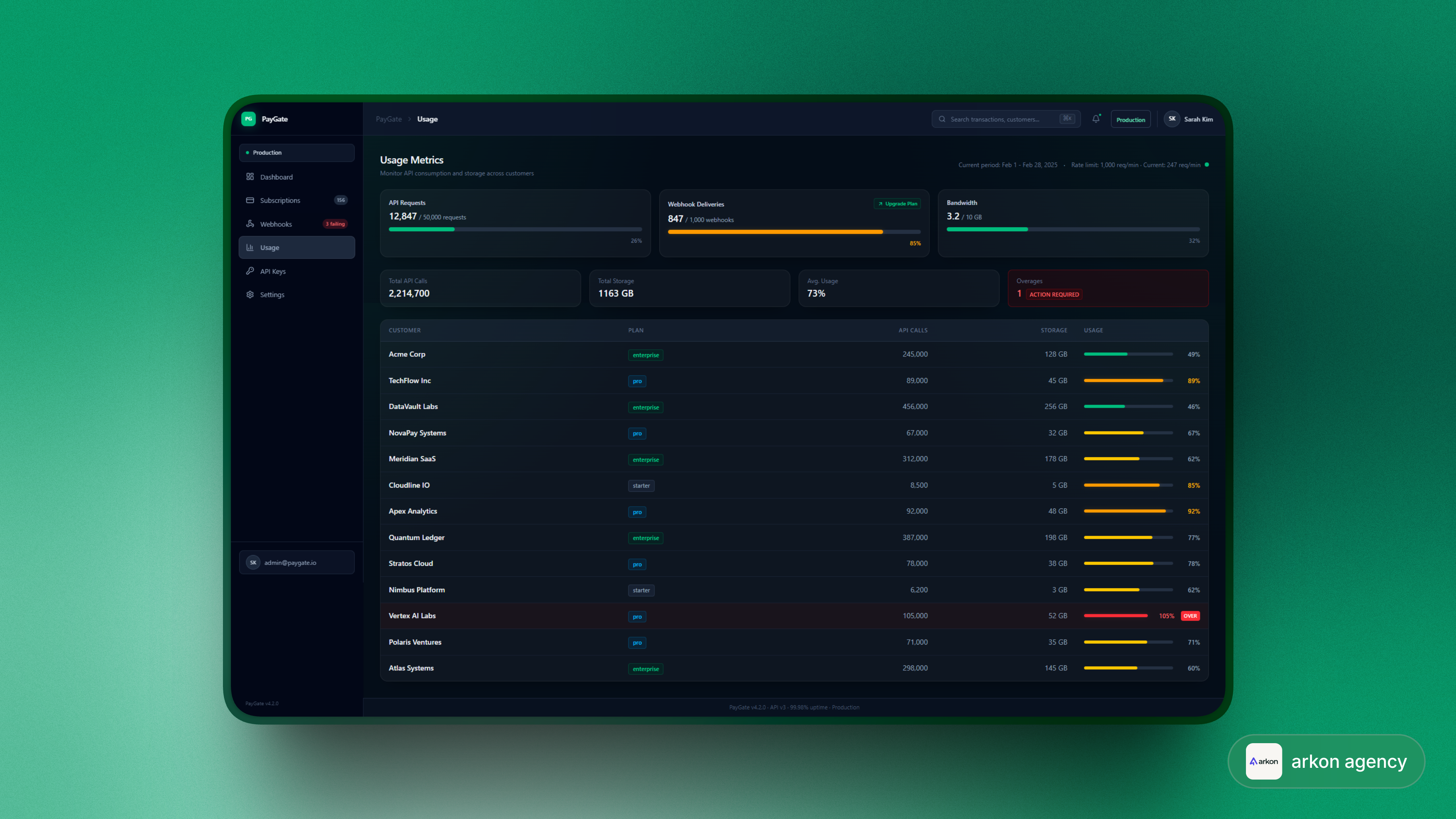This screenshot has width=1456, height=819.
Task: Click Polaris Ventures customer name
Action: [x=415, y=642]
